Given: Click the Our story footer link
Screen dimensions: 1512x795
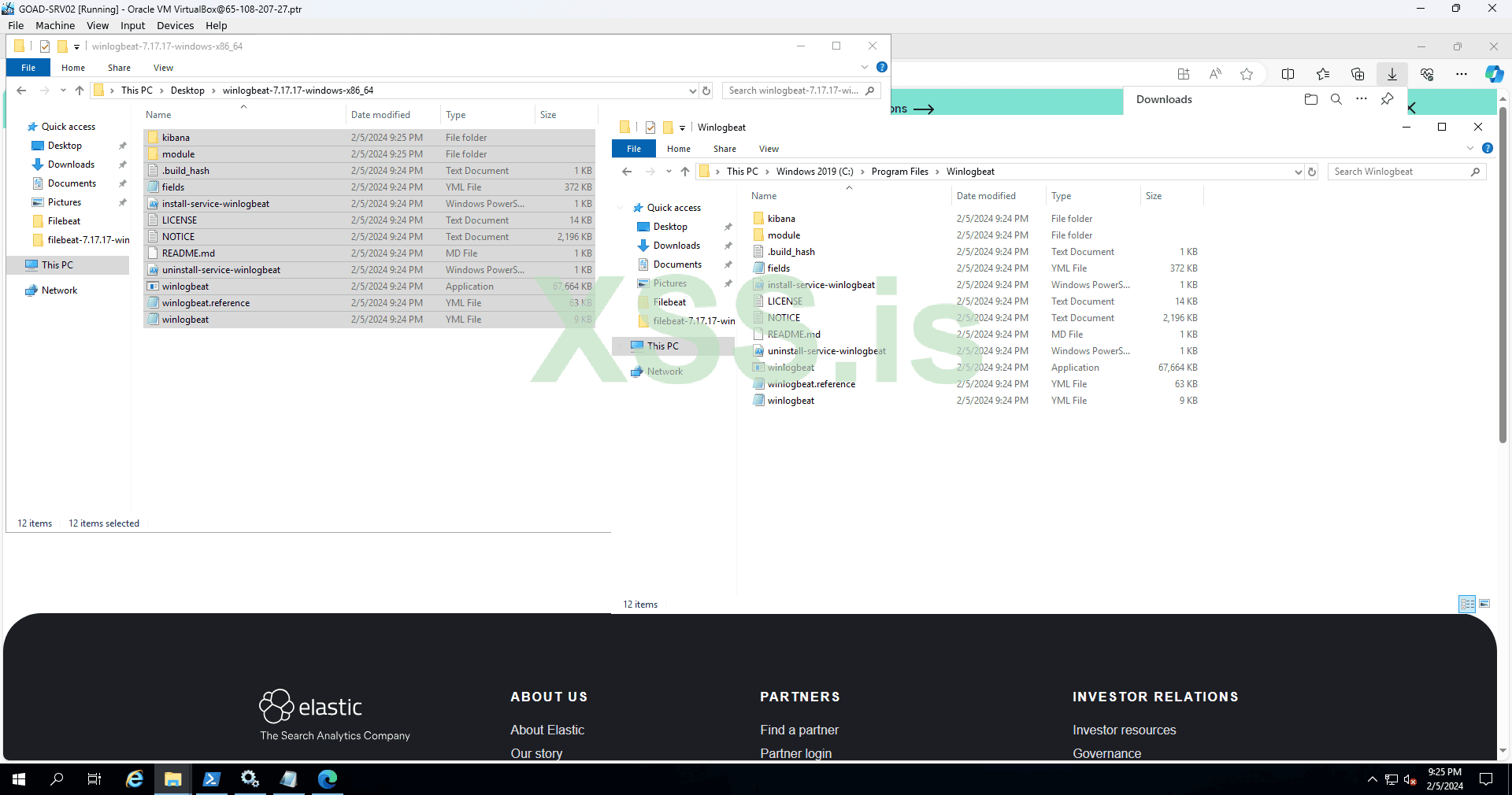Looking at the screenshot, I should [x=536, y=753].
